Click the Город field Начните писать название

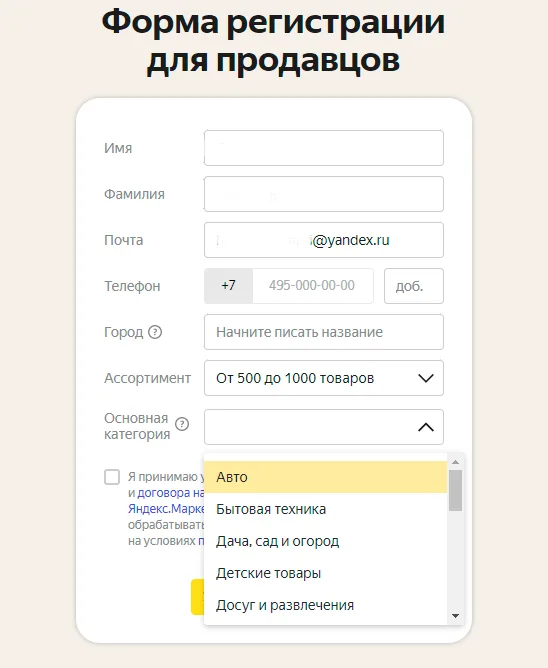point(324,332)
